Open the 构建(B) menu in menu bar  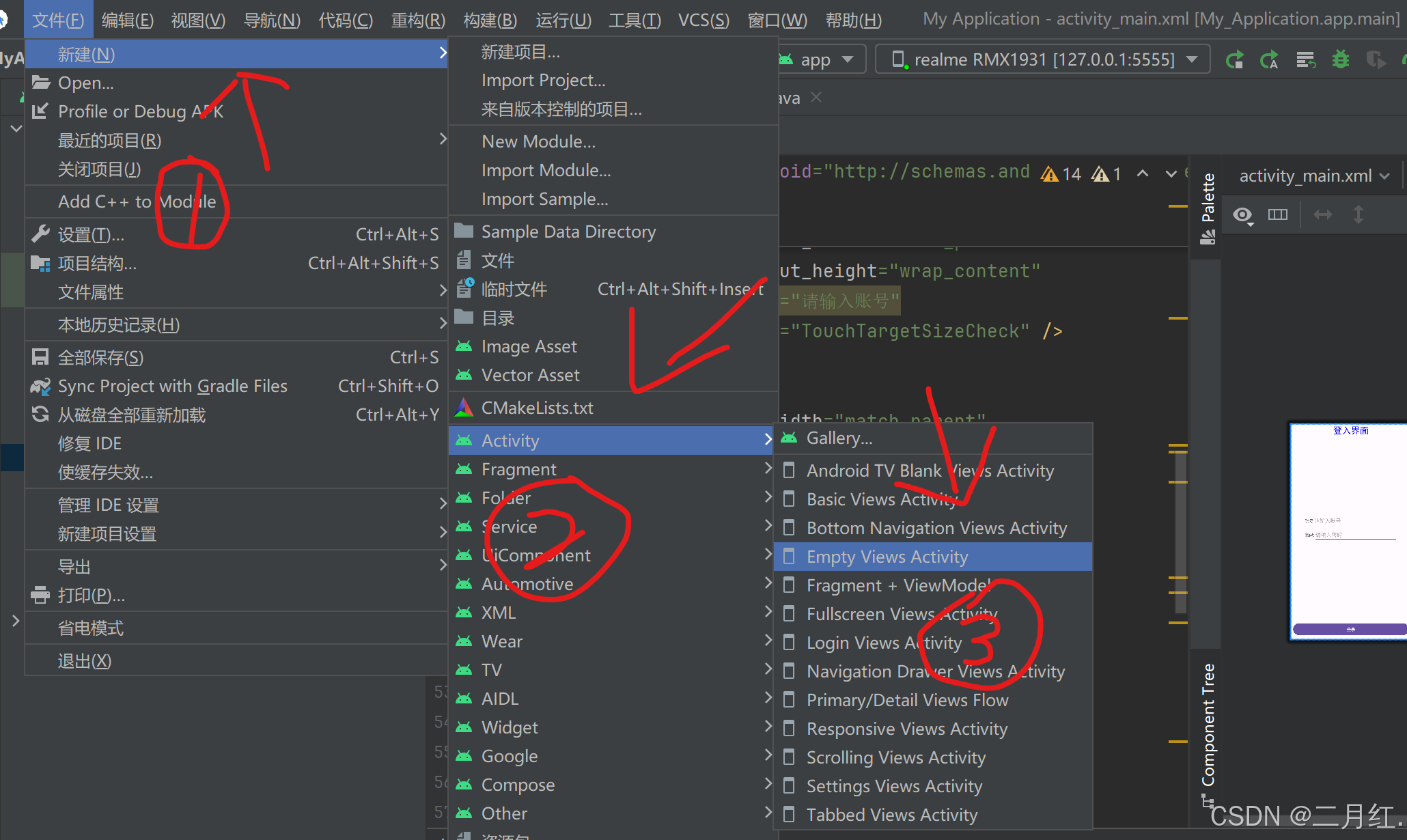click(490, 20)
